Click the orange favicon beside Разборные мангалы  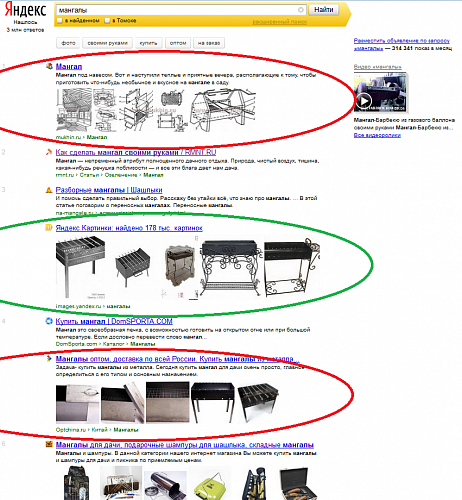tap(49, 190)
